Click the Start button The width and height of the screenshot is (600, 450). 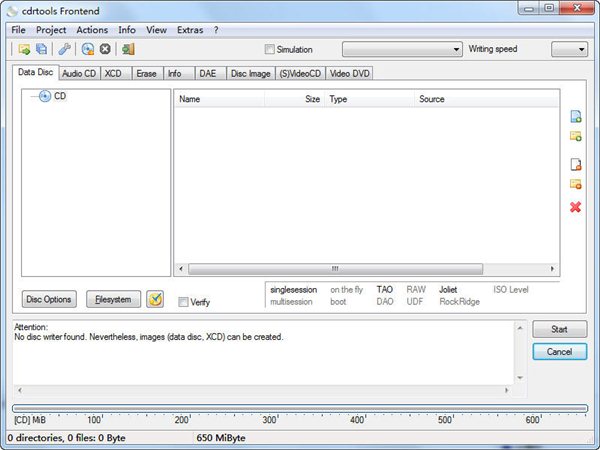click(559, 329)
